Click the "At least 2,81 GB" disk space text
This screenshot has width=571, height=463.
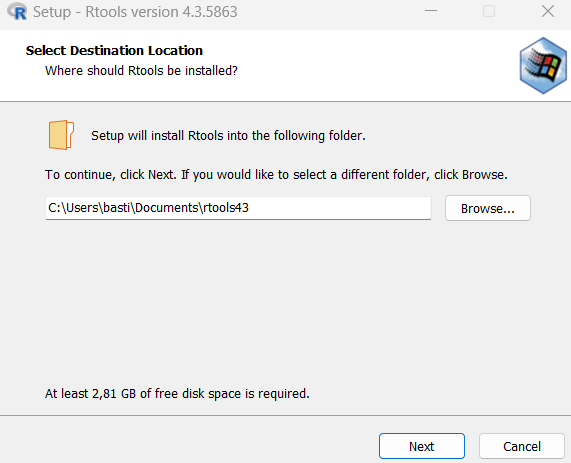(x=177, y=393)
